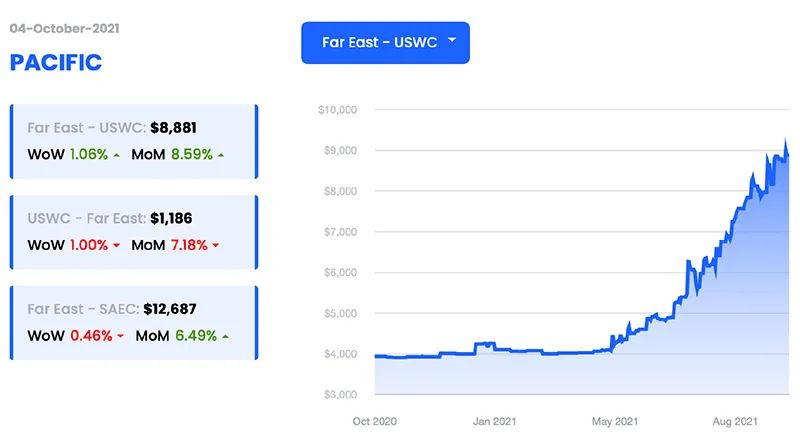Screen dimensions: 800x435
Task: Click the red MoM down arrow for USWC - Far East
Action: [216, 245]
